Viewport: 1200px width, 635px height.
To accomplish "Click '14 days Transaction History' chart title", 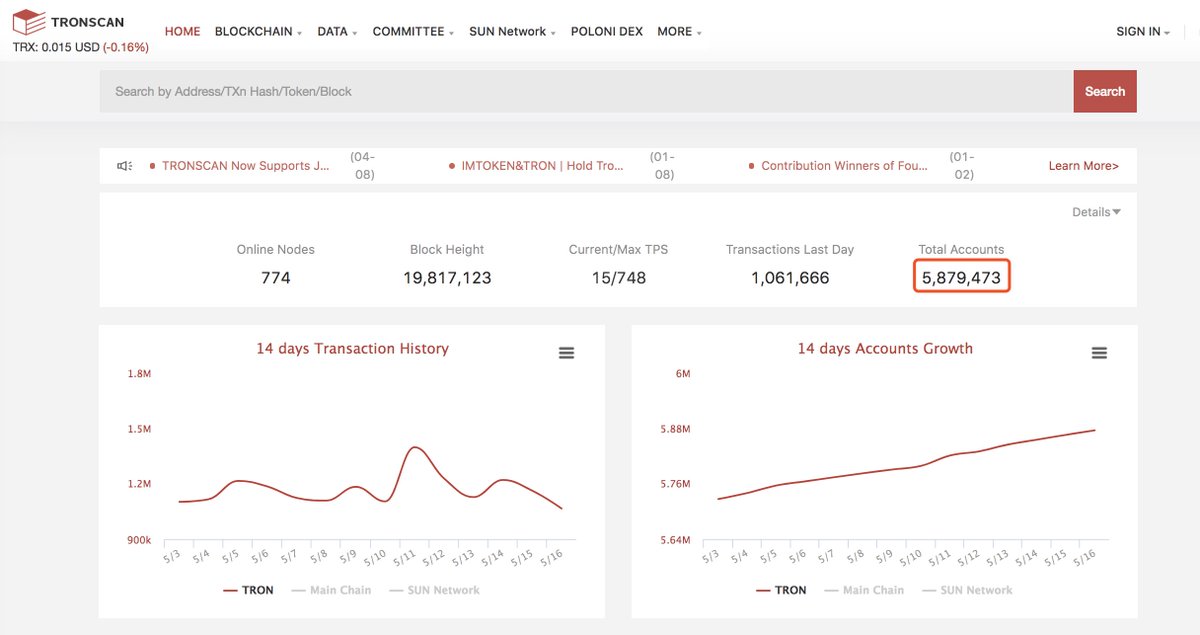I will [352, 349].
